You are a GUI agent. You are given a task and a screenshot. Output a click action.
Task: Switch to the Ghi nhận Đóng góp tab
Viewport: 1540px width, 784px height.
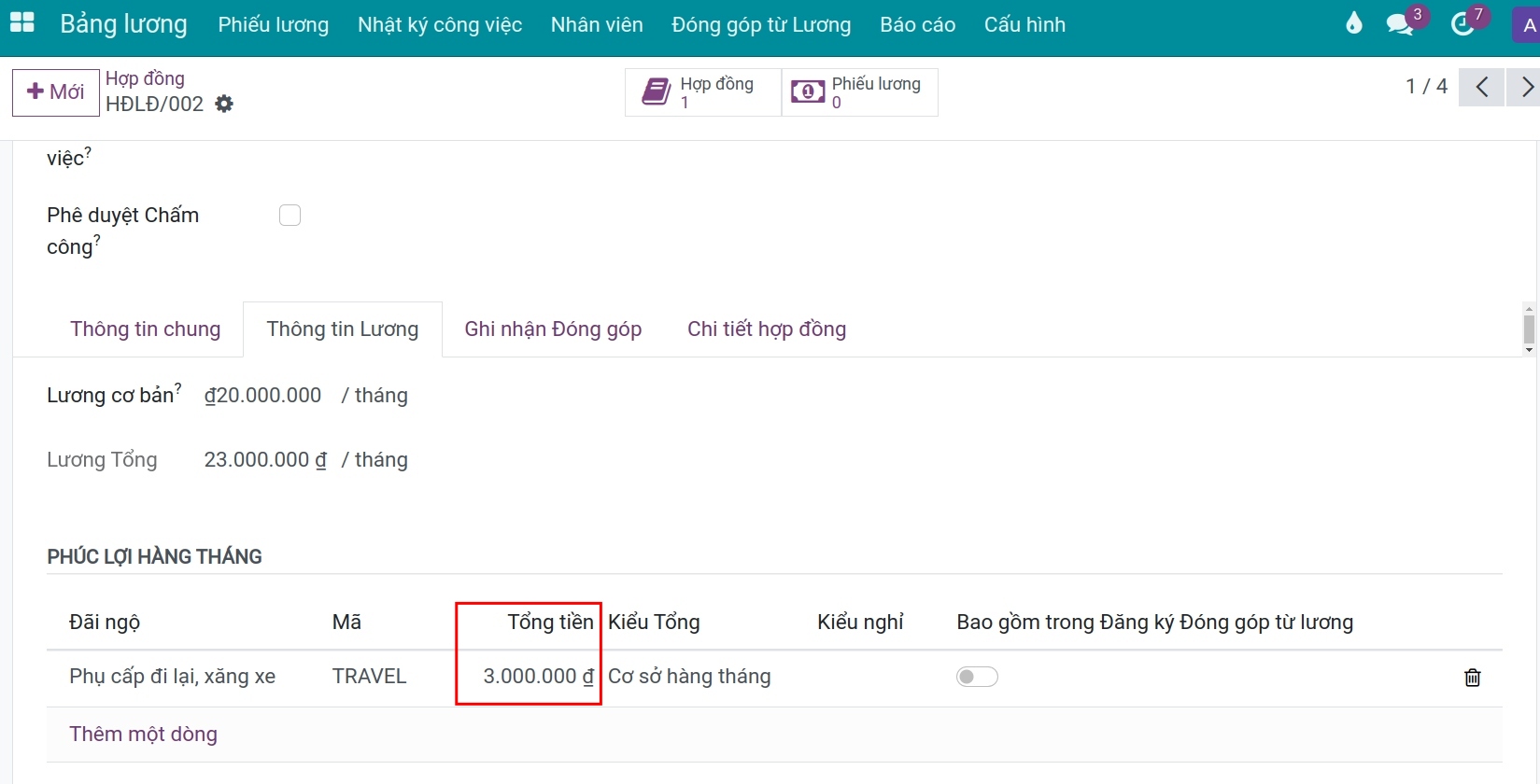click(553, 329)
